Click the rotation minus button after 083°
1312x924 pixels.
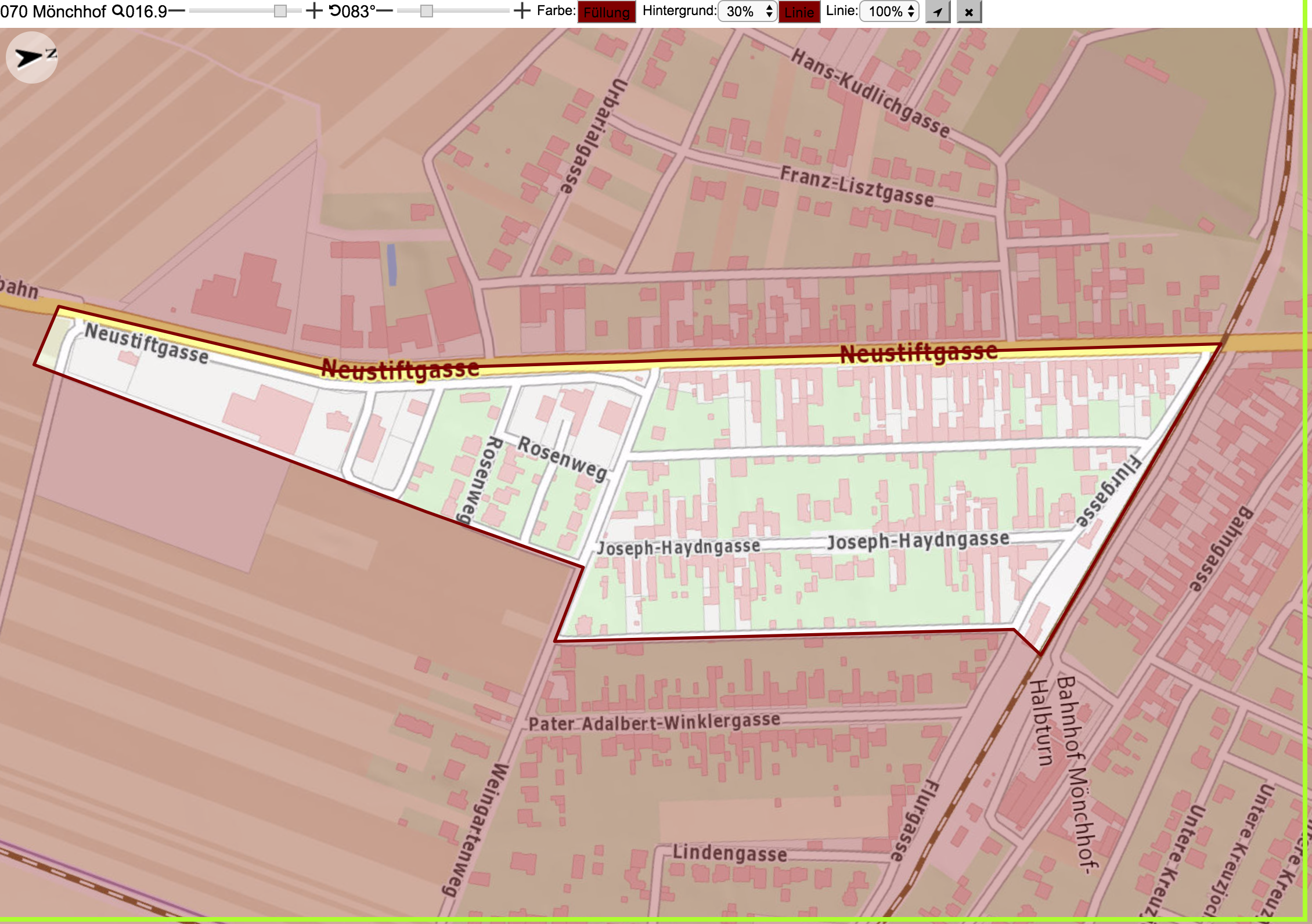[384, 11]
